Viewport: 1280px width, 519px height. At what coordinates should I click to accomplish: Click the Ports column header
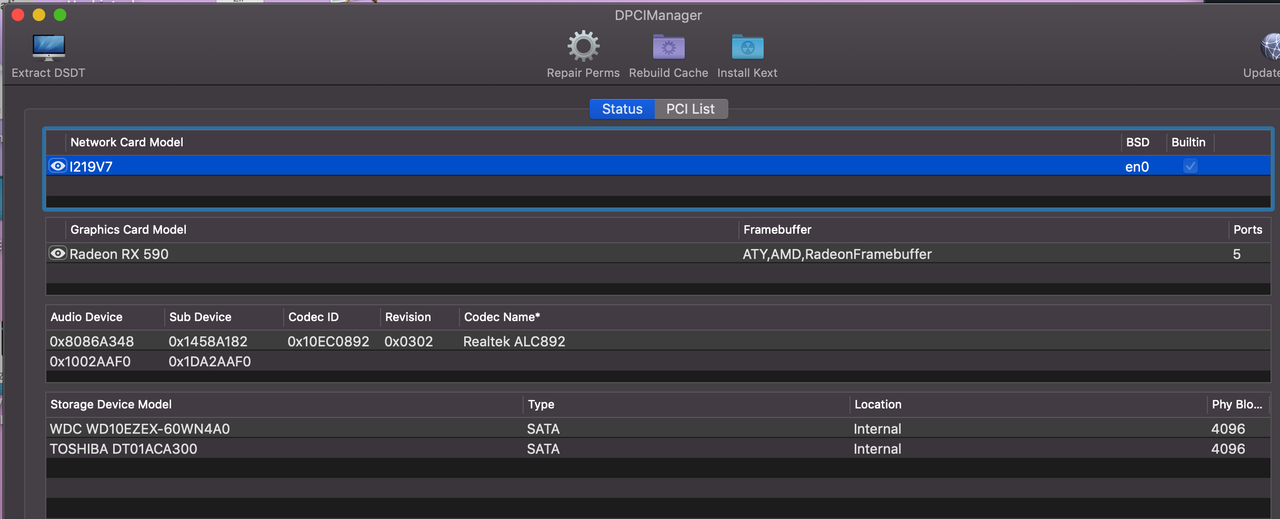[x=1247, y=230]
